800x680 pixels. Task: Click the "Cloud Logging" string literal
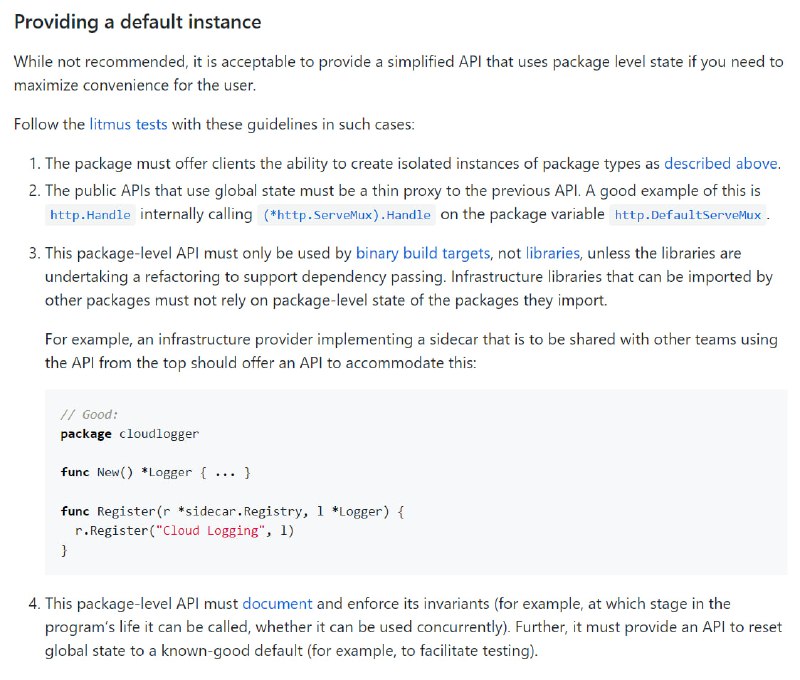point(210,531)
